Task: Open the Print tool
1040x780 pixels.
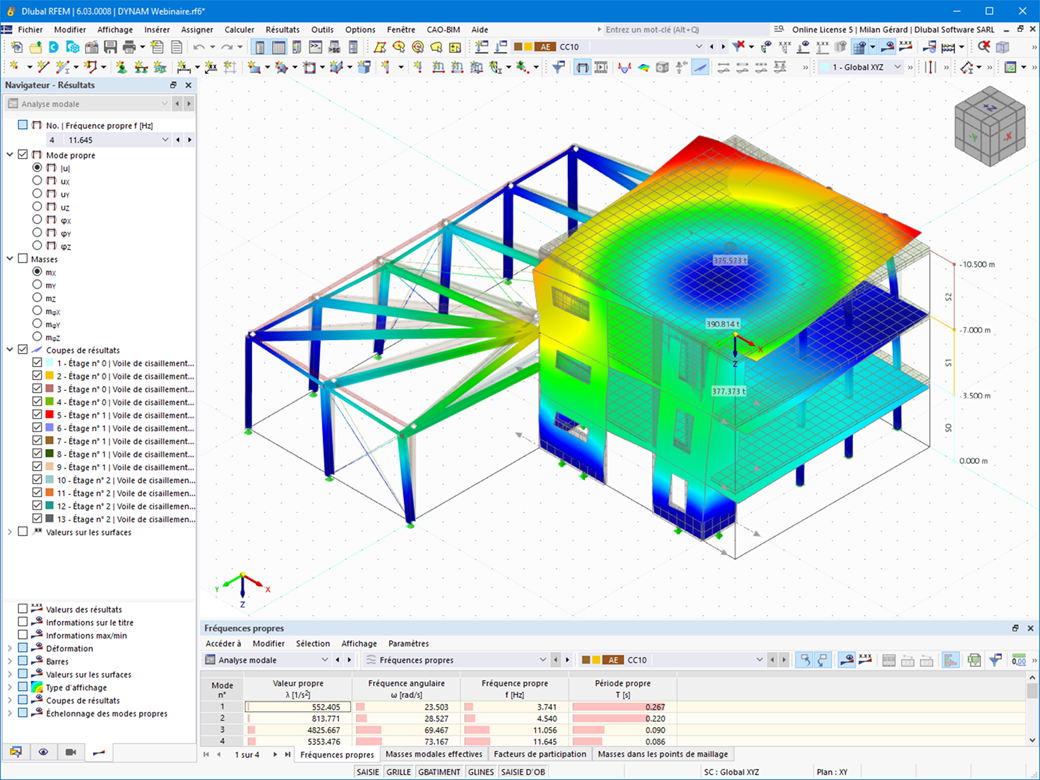Action: coord(127,46)
